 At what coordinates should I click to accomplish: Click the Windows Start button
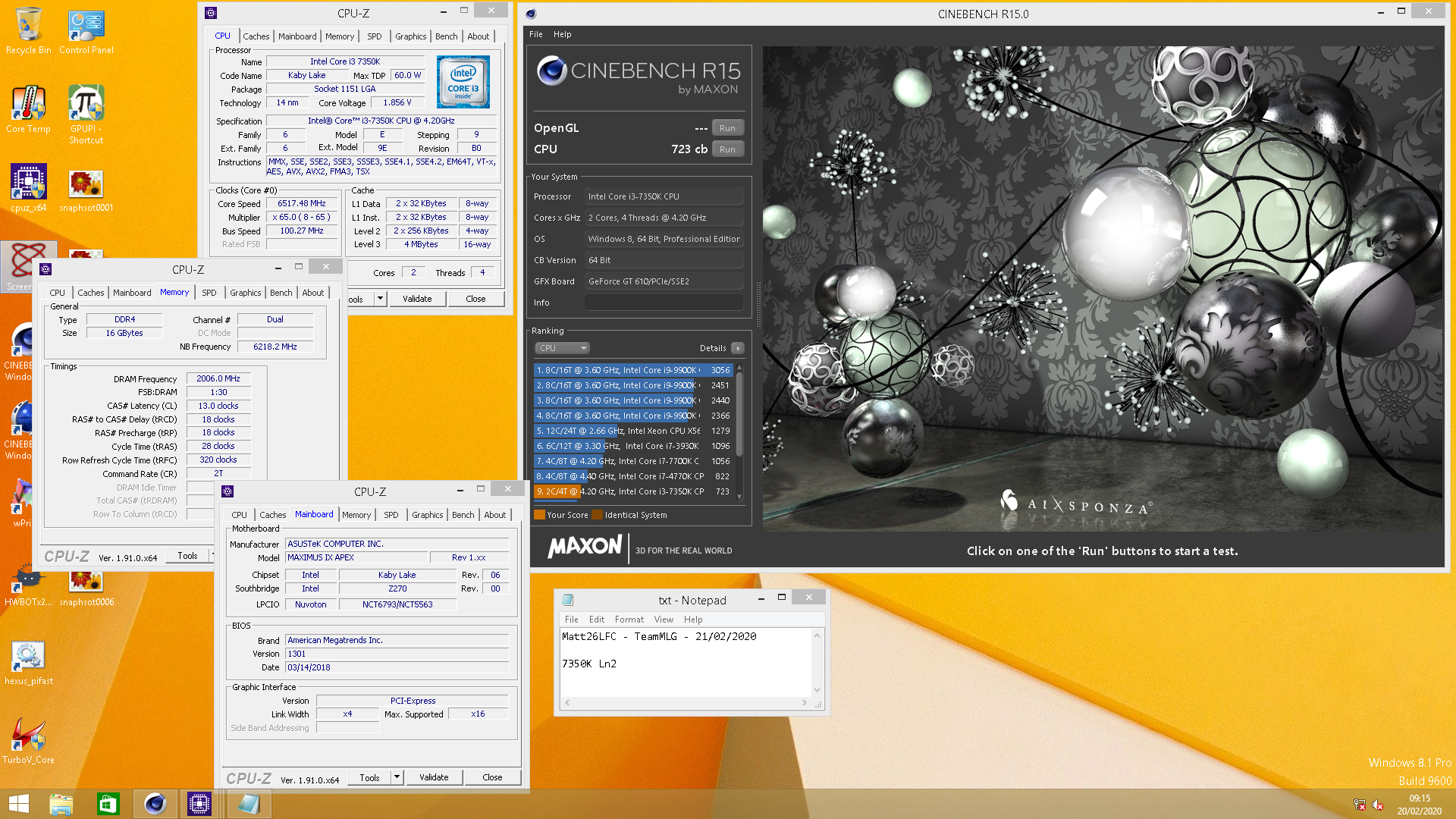tap(19, 804)
